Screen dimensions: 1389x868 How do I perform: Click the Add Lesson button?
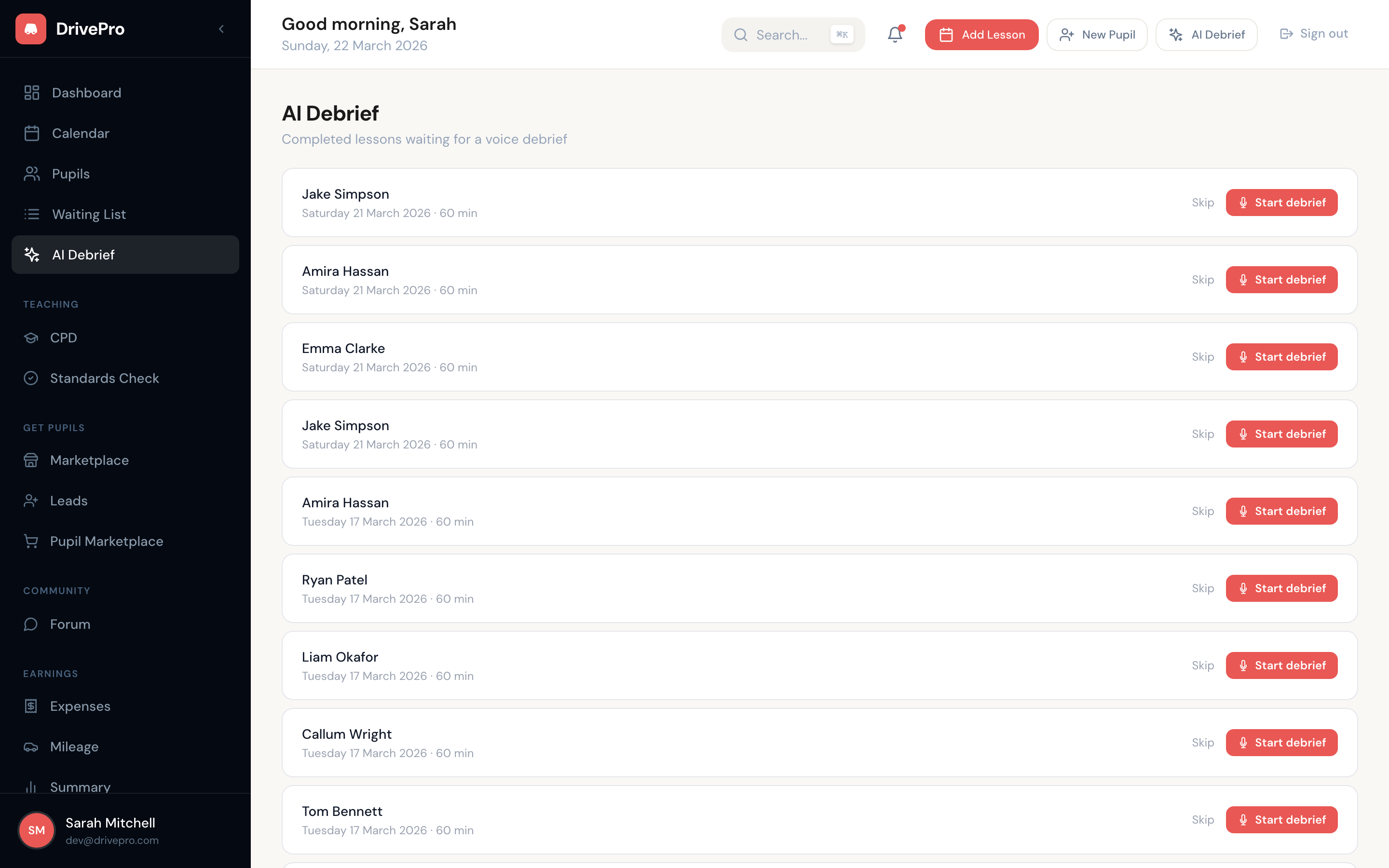pos(981,34)
